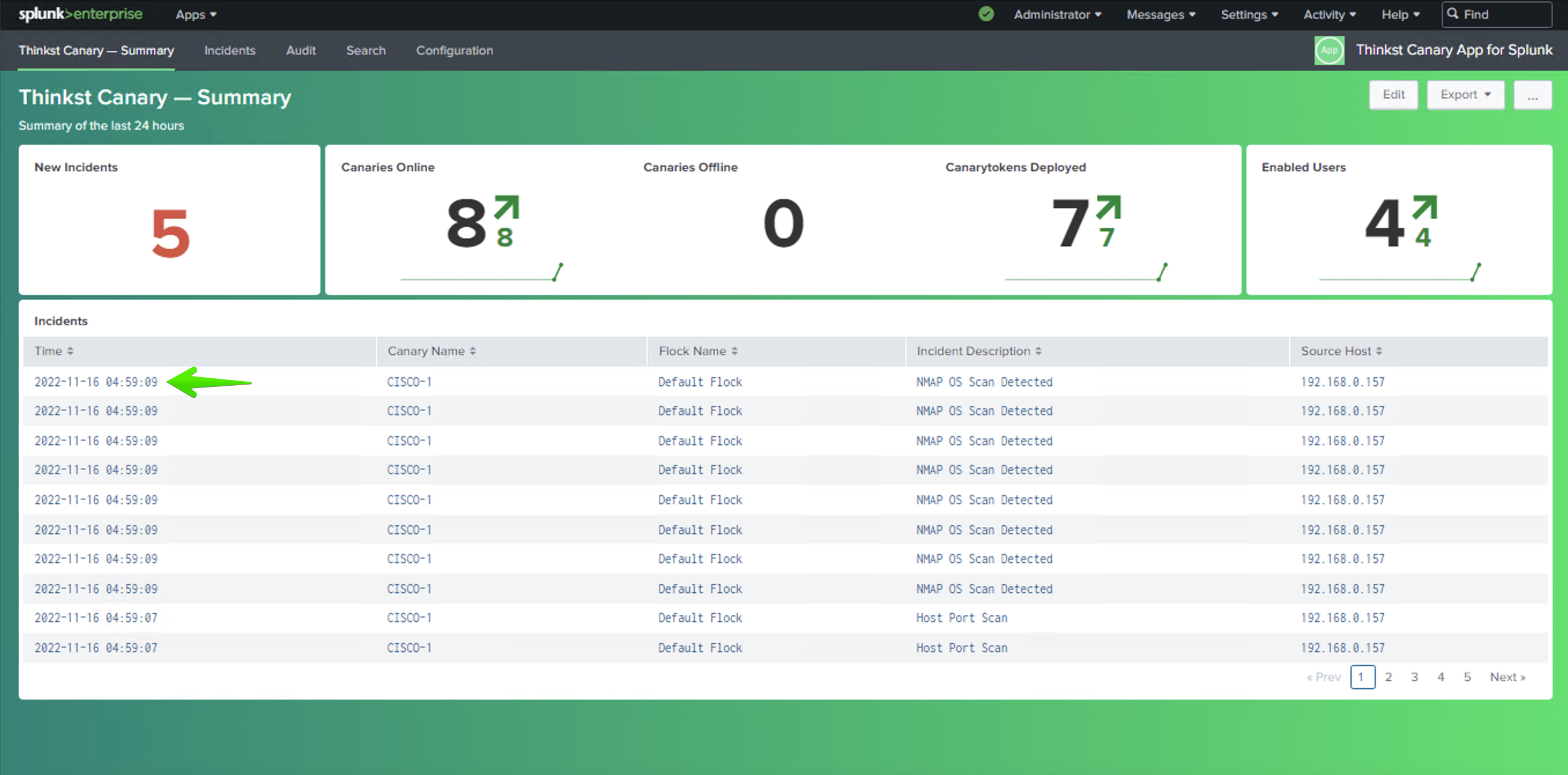Go to page 4 of incidents
Viewport: 1568px width, 775px height.
pos(1441,677)
